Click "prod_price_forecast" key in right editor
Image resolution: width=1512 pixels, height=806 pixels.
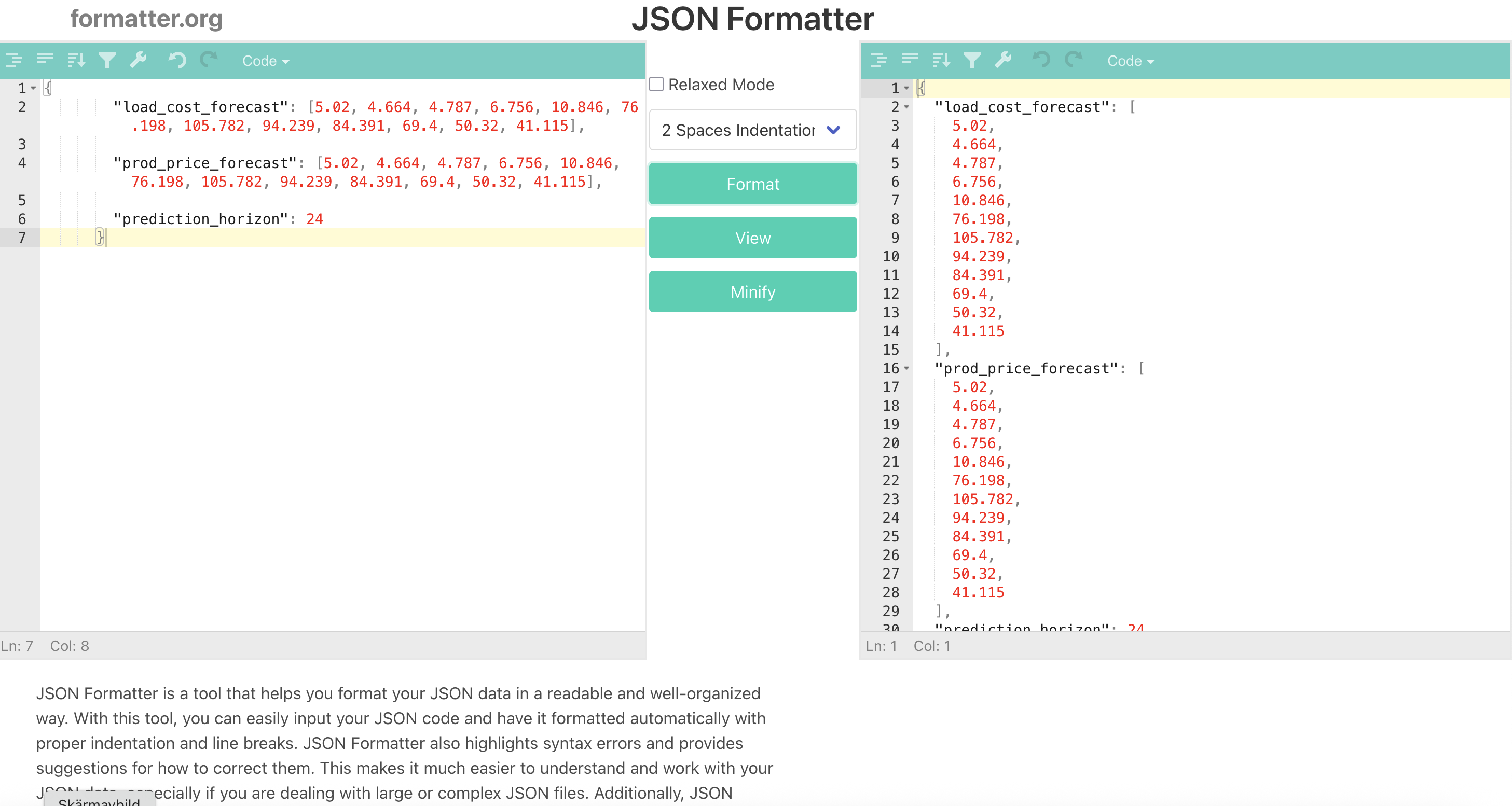click(1026, 368)
